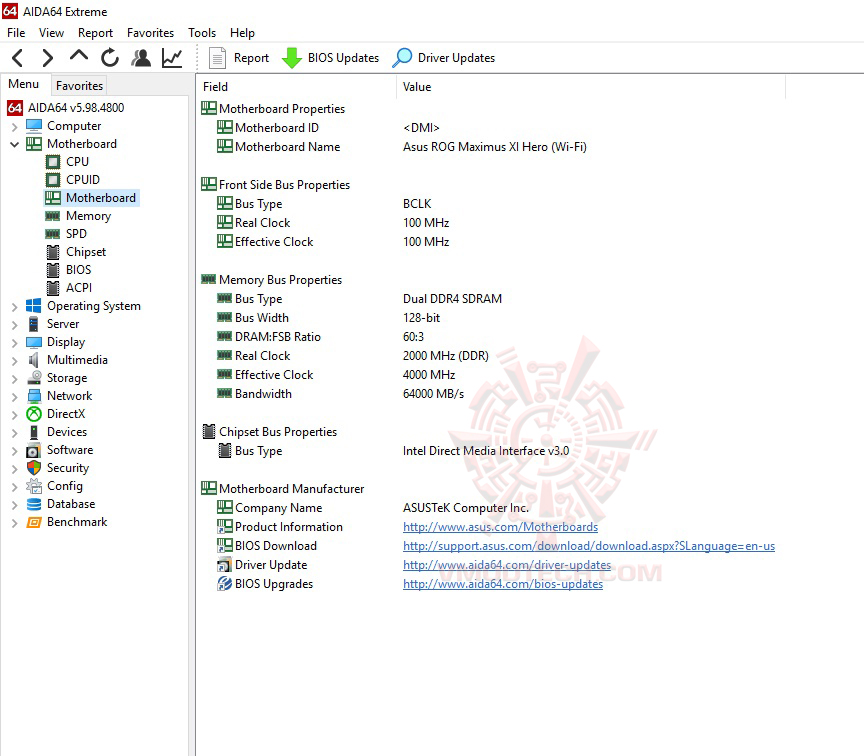
Task: Click the Operating System Windows icon
Action: pyautogui.click(x=34, y=306)
